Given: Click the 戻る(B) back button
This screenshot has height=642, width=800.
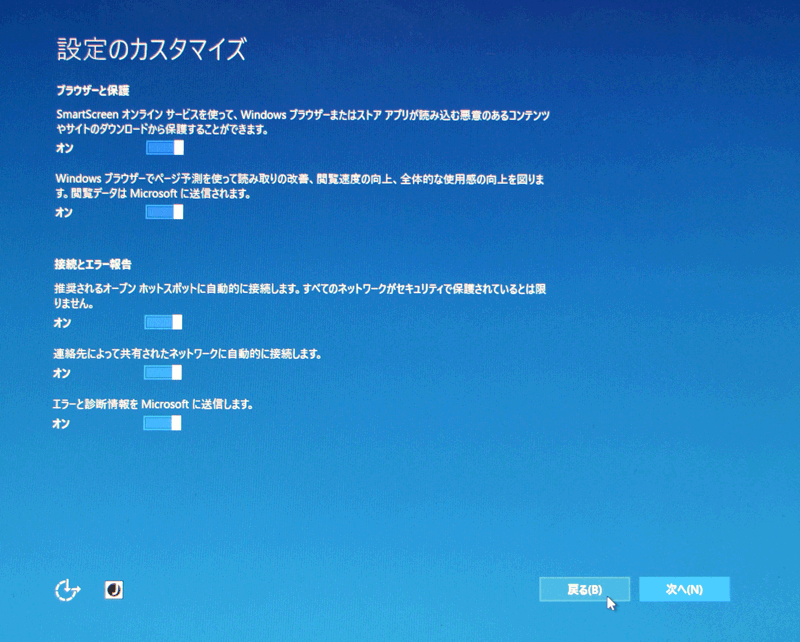Looking at the screenshot, I should click(585, 589).
